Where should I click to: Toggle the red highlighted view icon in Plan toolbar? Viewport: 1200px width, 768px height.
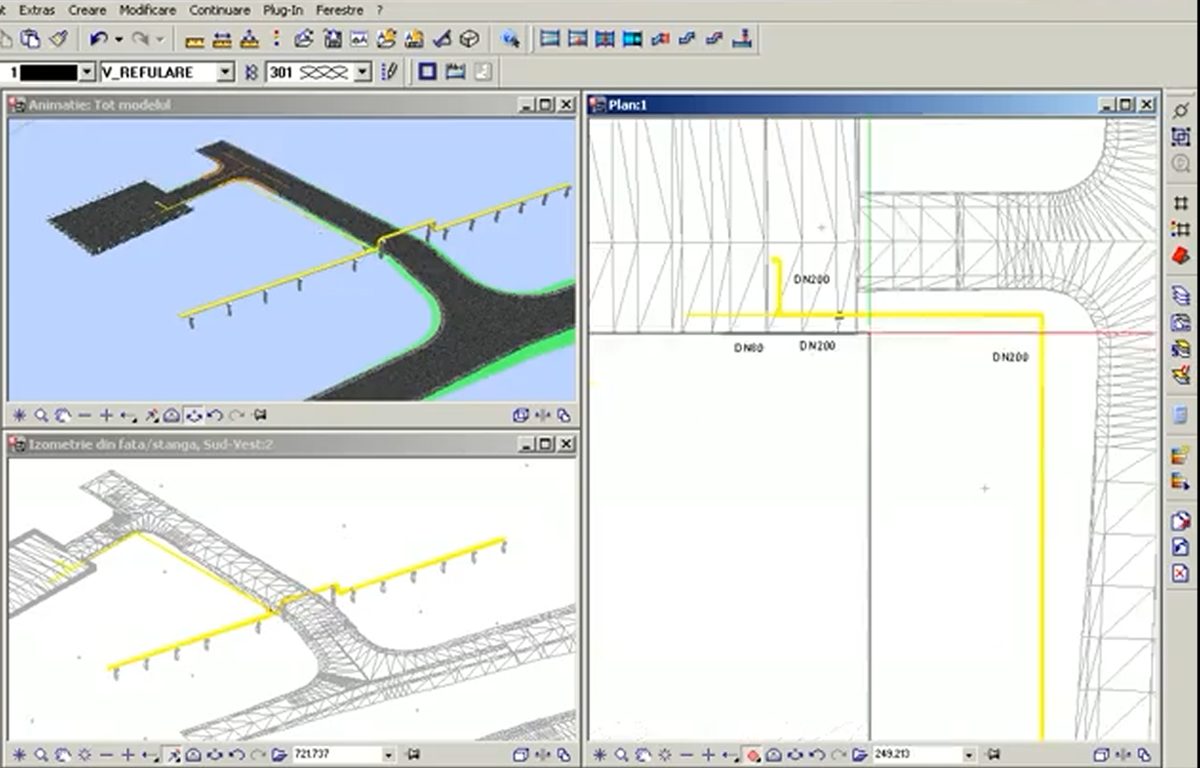[x=753, y=755]
